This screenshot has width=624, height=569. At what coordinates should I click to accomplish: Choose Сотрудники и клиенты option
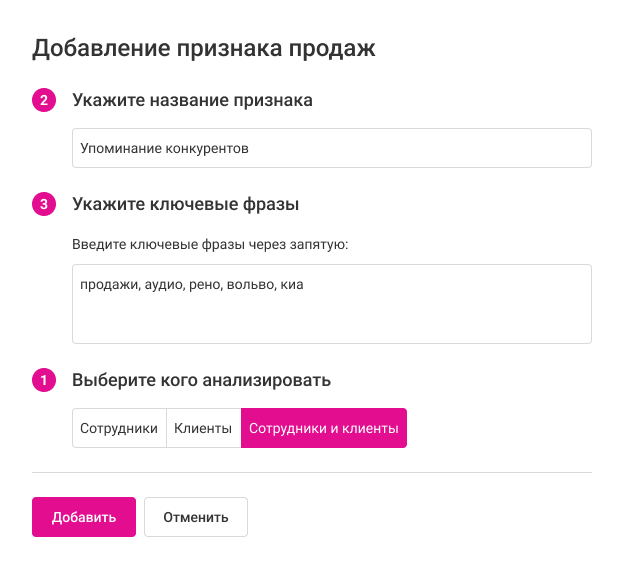click(x=324, y=428)
